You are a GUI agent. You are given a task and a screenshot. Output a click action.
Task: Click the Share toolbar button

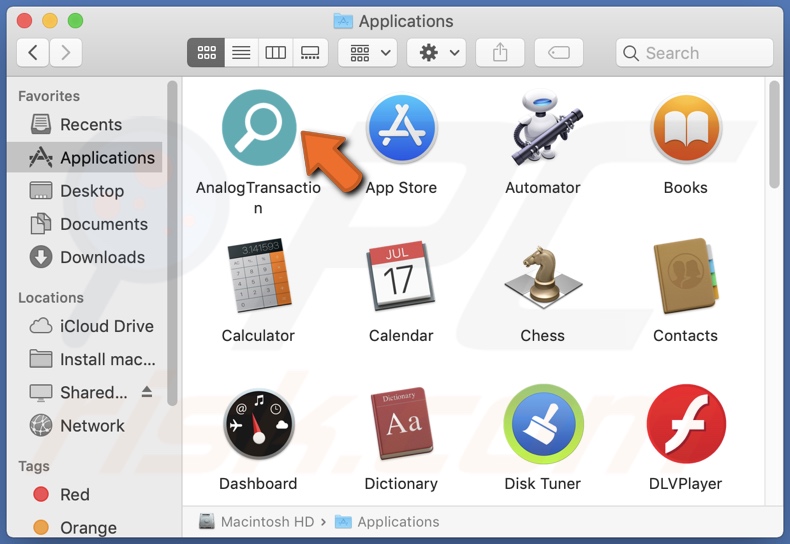500,52
